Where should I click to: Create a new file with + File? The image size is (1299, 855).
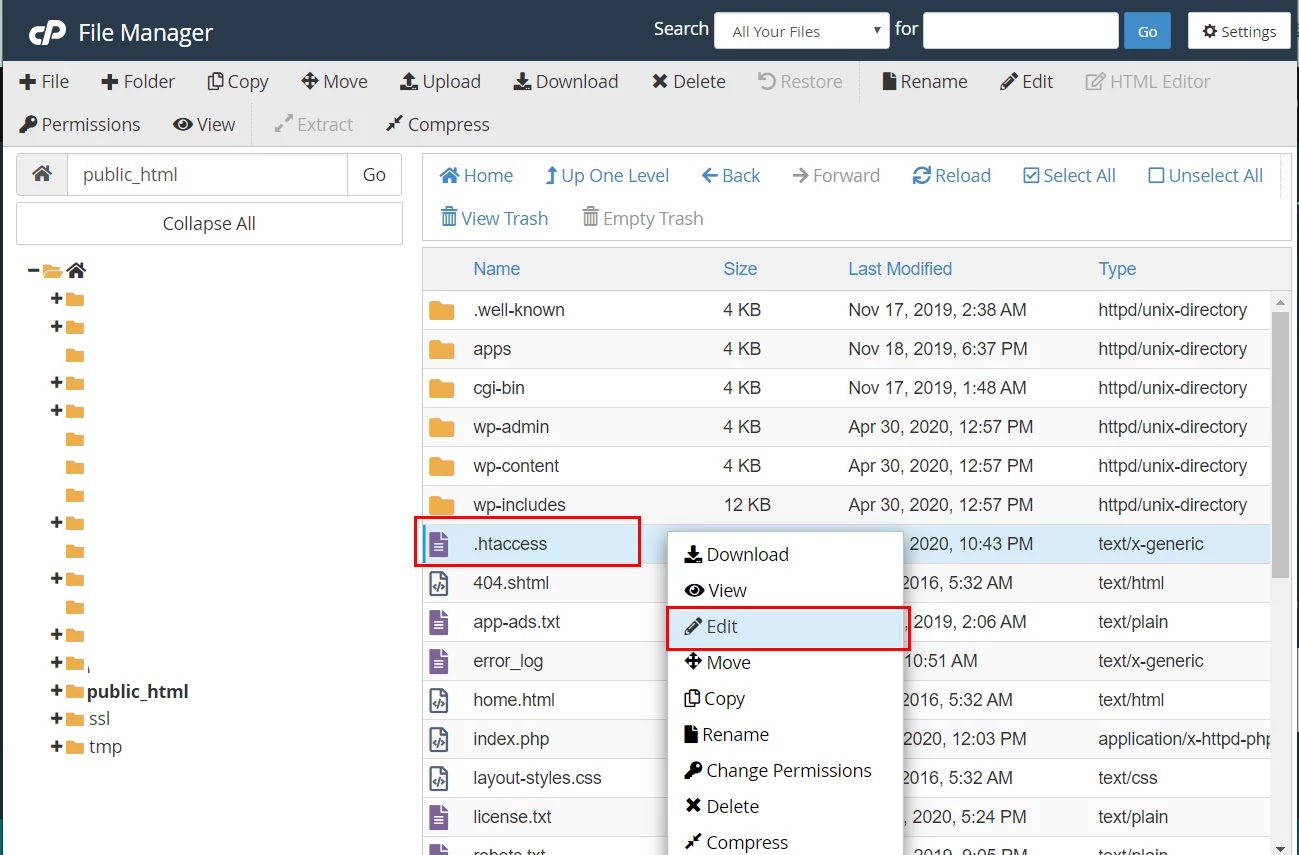(x=44, y=82)
